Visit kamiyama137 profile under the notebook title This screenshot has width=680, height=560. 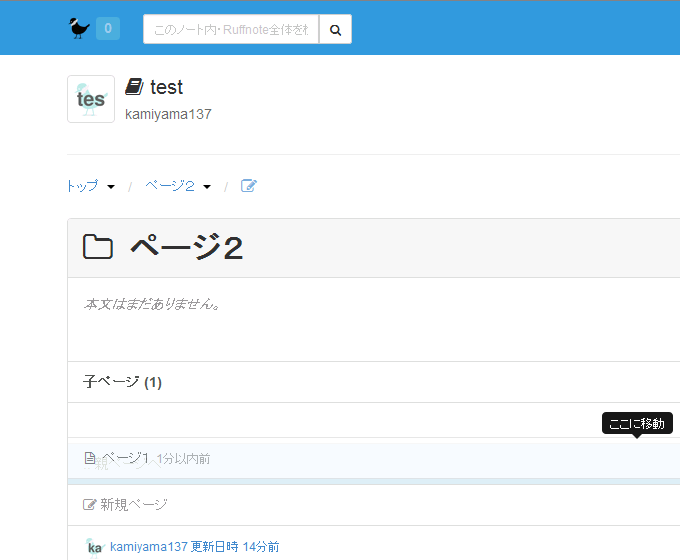(168, 114)
